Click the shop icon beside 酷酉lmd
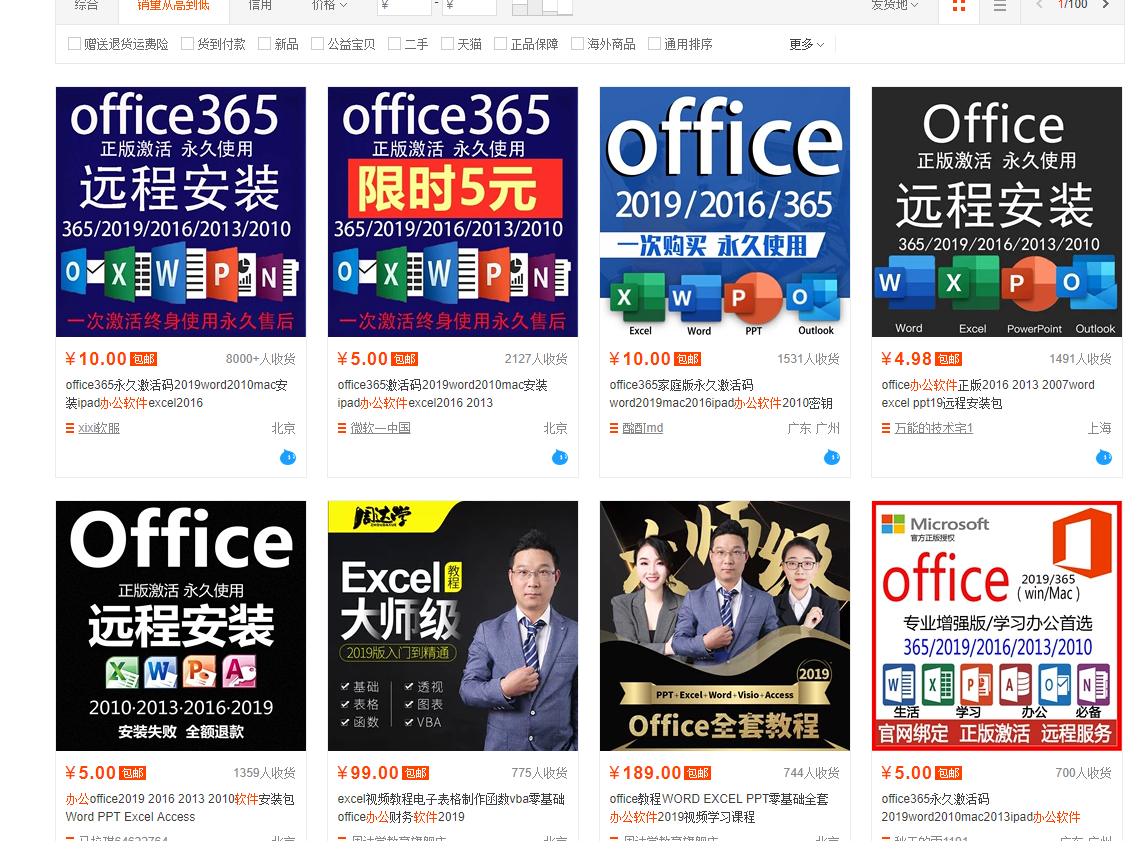This screenshot has width=1127, height=841. tap(614, 428)
